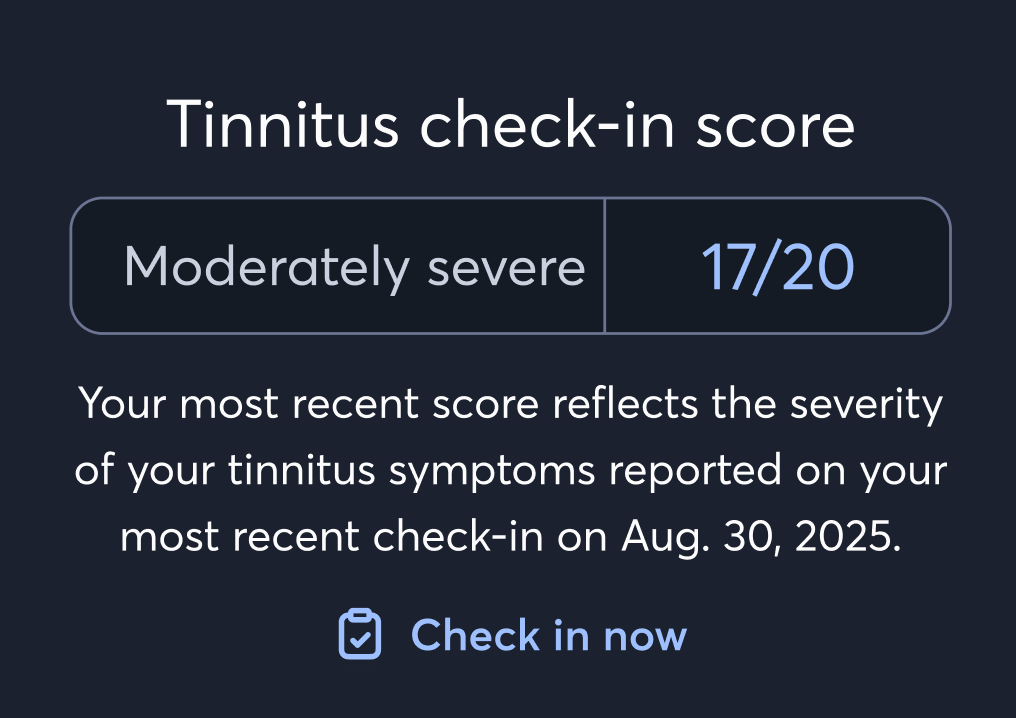Select the "Moderately severe" severity label

coord(354,267)
